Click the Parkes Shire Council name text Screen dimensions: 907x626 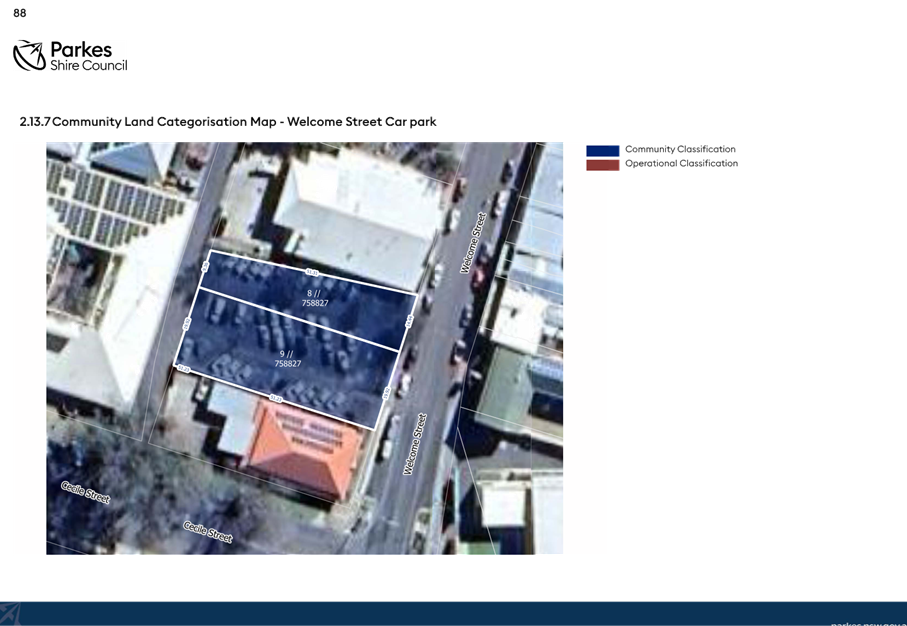tap(89, 56)
